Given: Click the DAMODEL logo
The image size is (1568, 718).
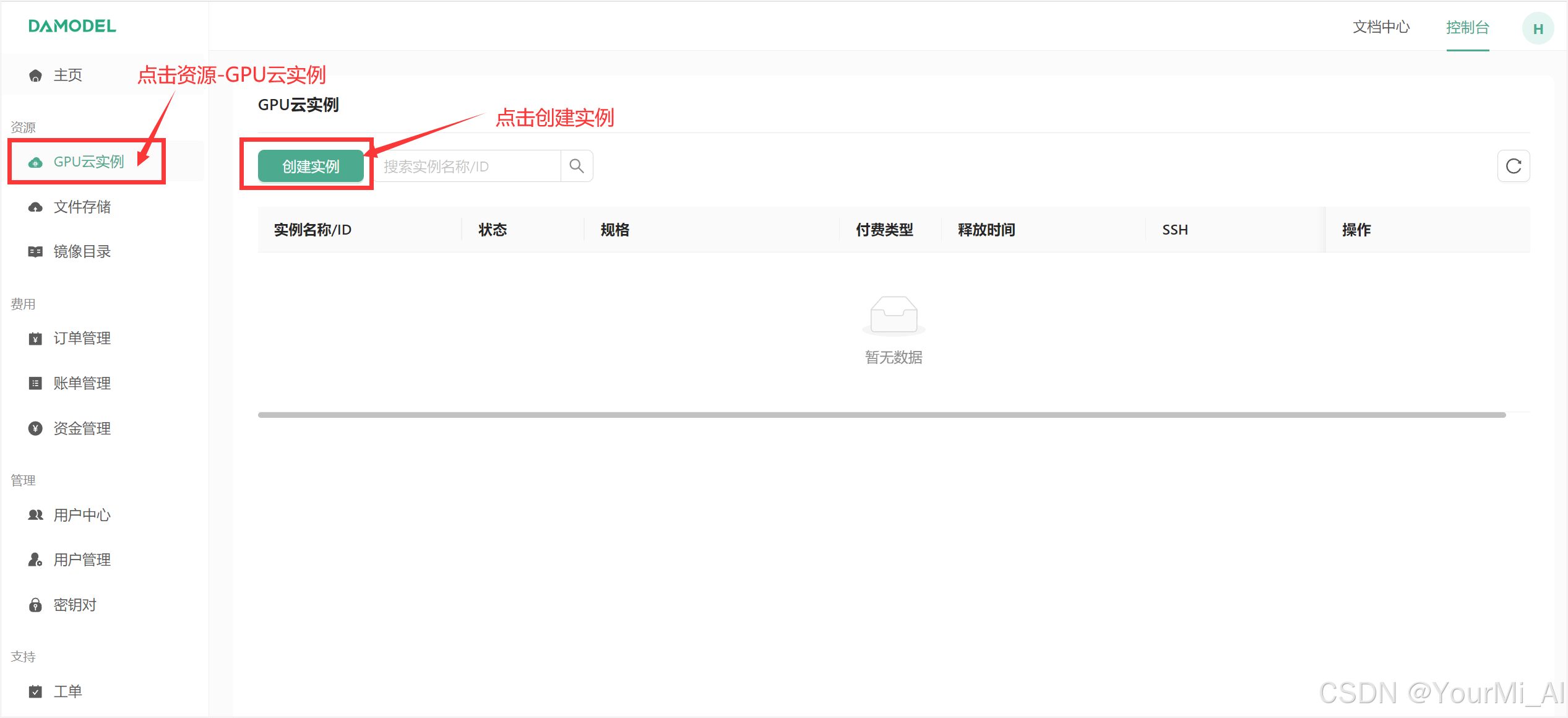Looking at the screenshot, I should click(72, 26).
